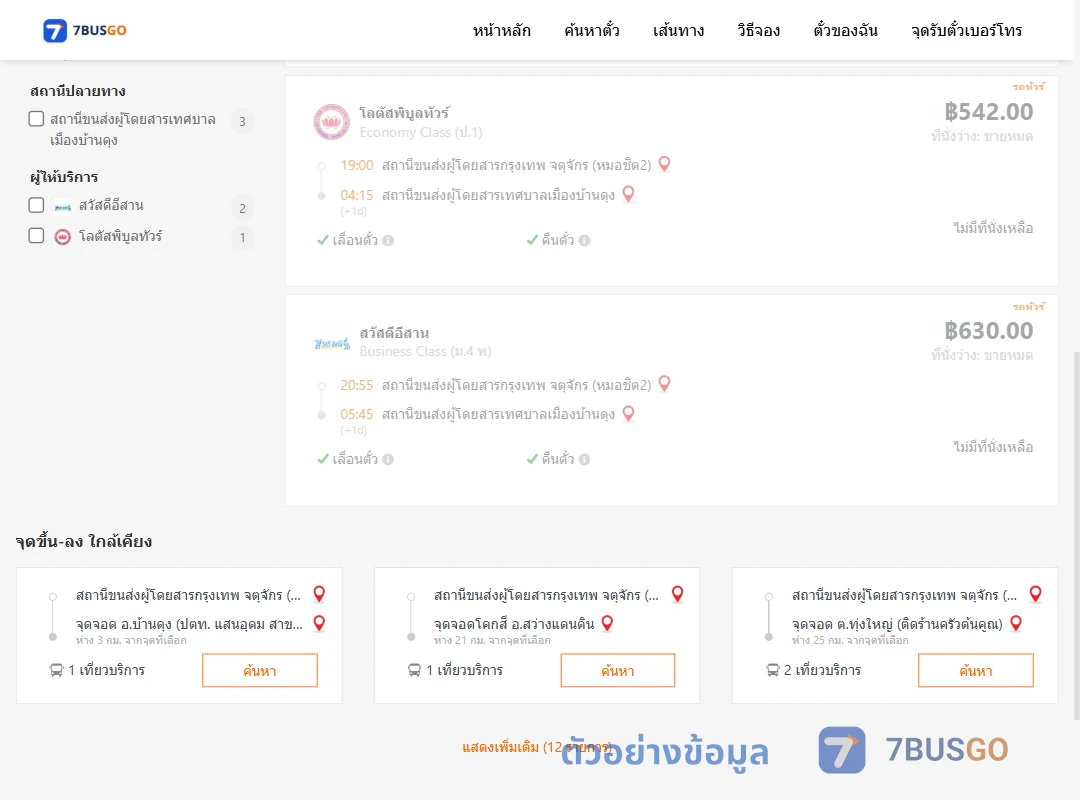The height and width of the screenshot is (800, 1080).
Task: Click bus icon in อ.สว่างแดนดิน card
Action: 414,670
